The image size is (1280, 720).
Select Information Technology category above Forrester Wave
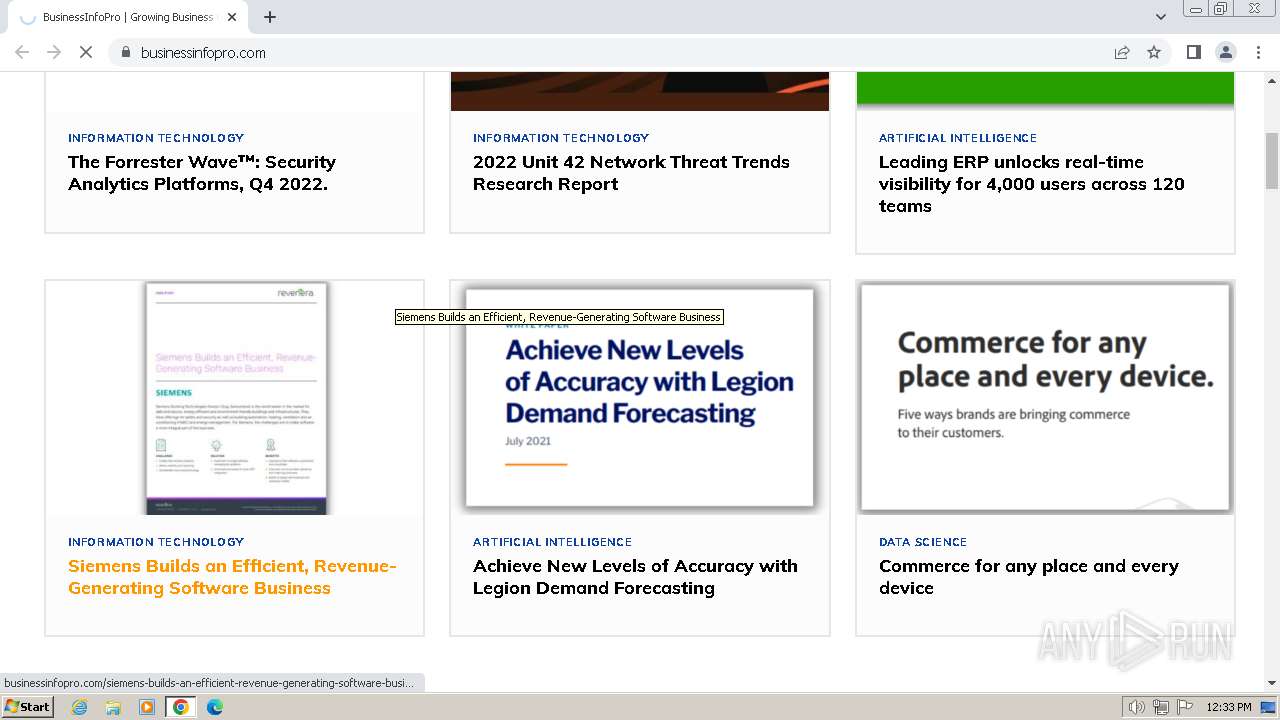(x=156, y=138)
